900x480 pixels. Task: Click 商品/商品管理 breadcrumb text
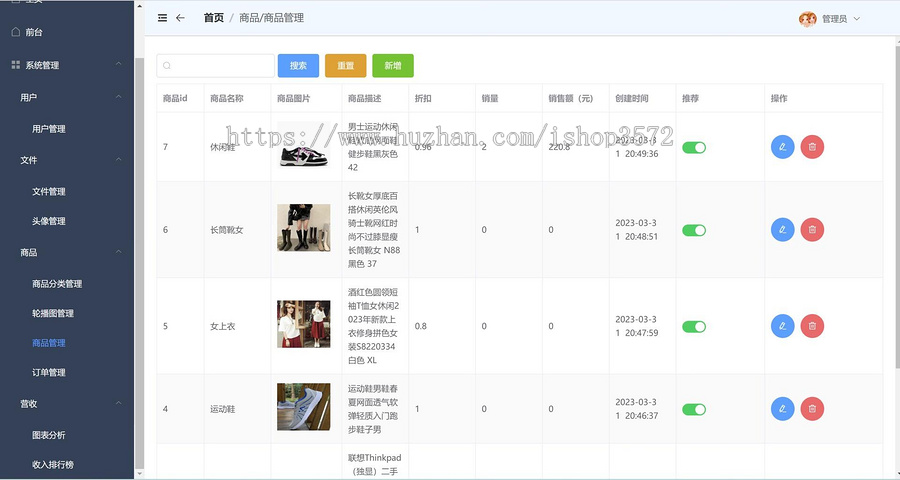pyautogui.click(x=271, y=18)
